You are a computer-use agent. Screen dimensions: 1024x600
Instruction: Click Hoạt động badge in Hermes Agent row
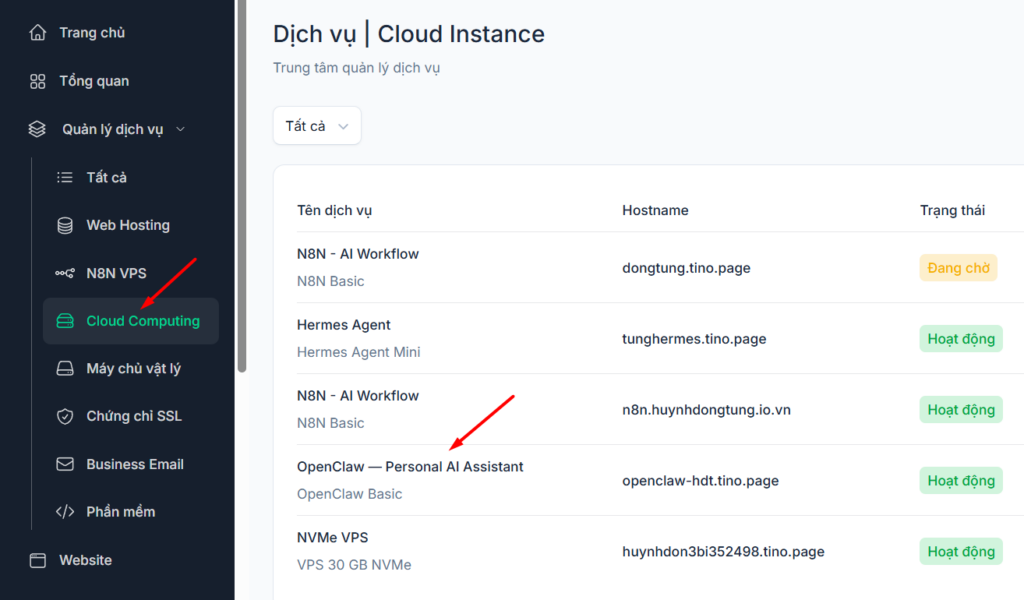coord(961,339)
